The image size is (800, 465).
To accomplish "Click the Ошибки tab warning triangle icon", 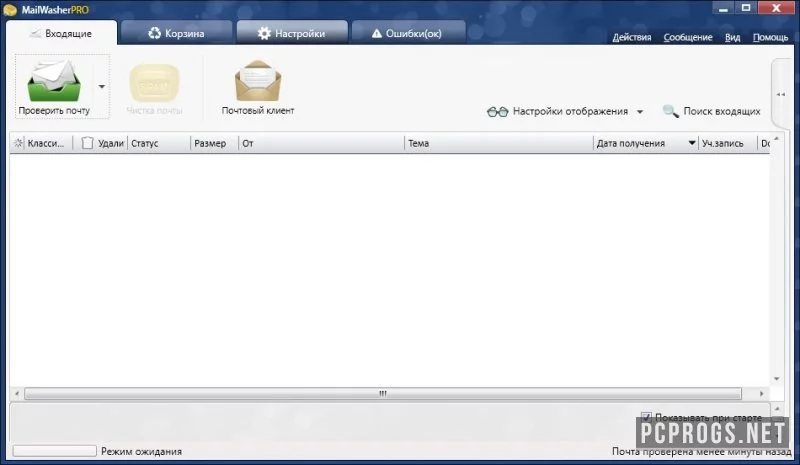I will point(377,34).
